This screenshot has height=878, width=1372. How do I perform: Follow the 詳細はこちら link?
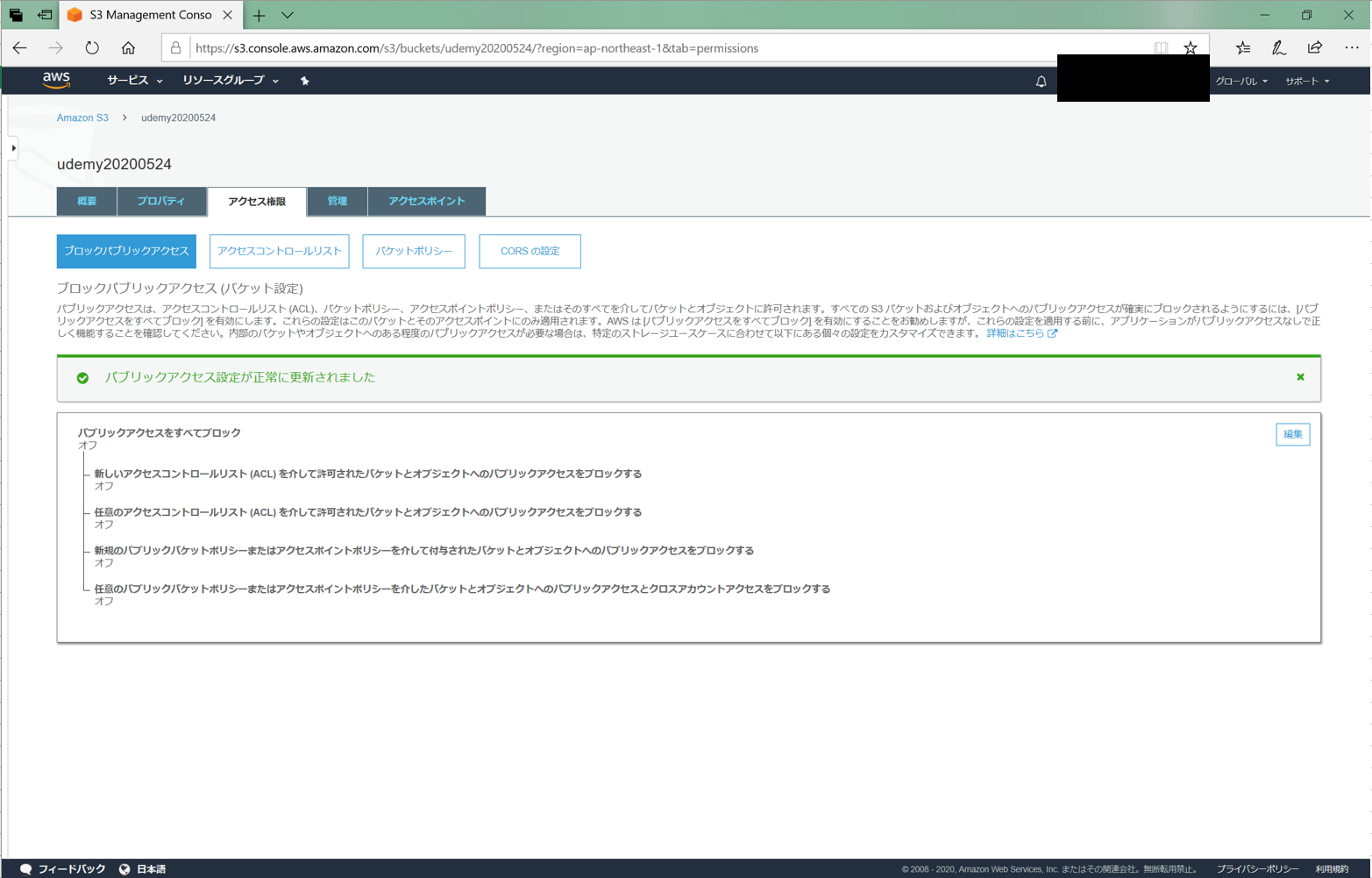click(x=1015, y=333)
